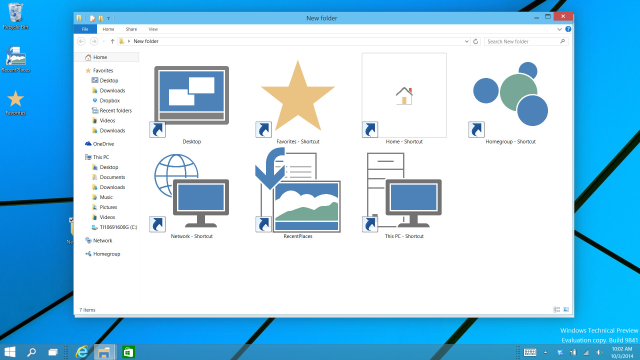Screen dimensions: 640x360
Task: Click the properties quick access icon
Action: click(92, 18)
